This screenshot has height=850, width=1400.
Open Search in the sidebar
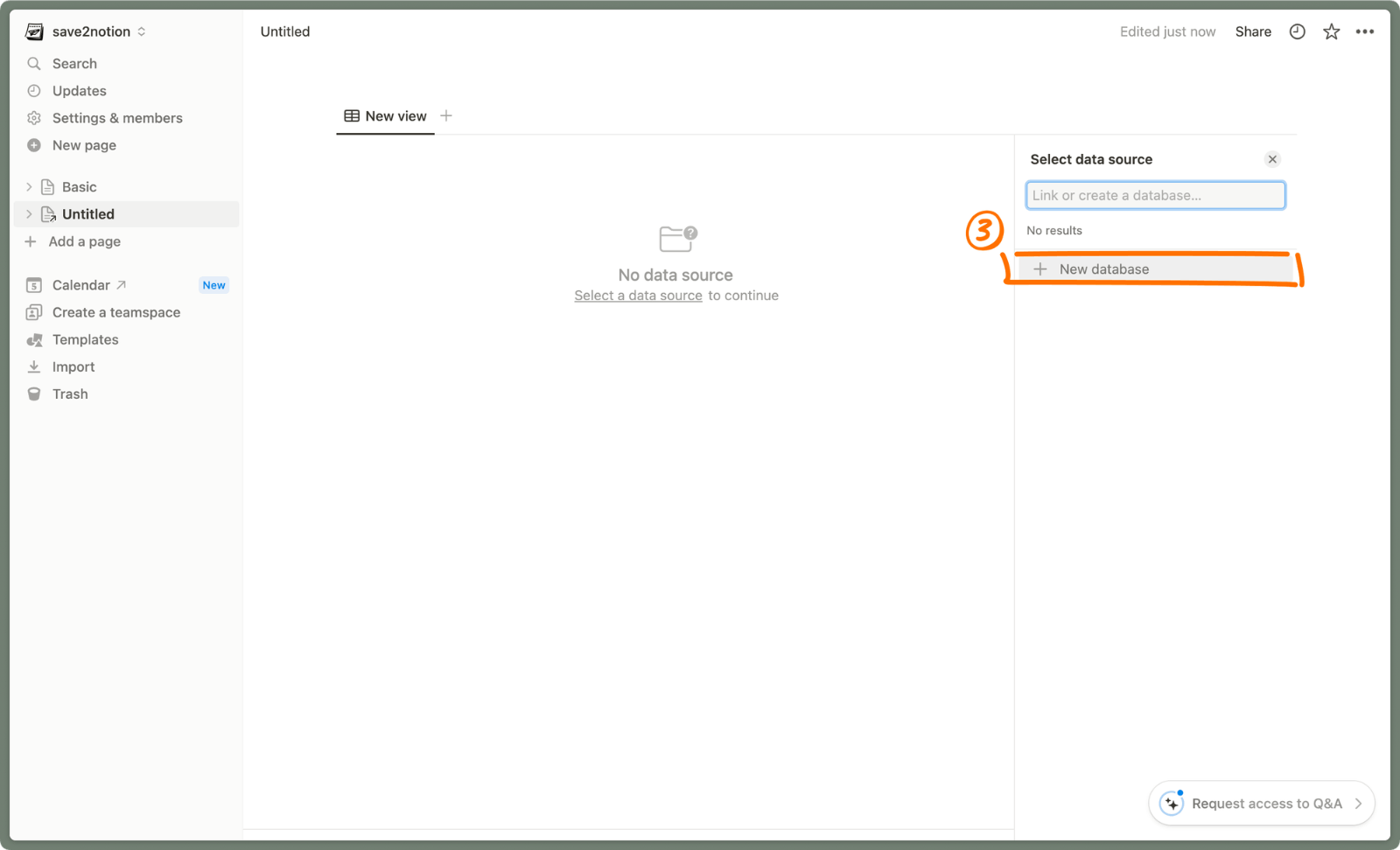point(74,64)
